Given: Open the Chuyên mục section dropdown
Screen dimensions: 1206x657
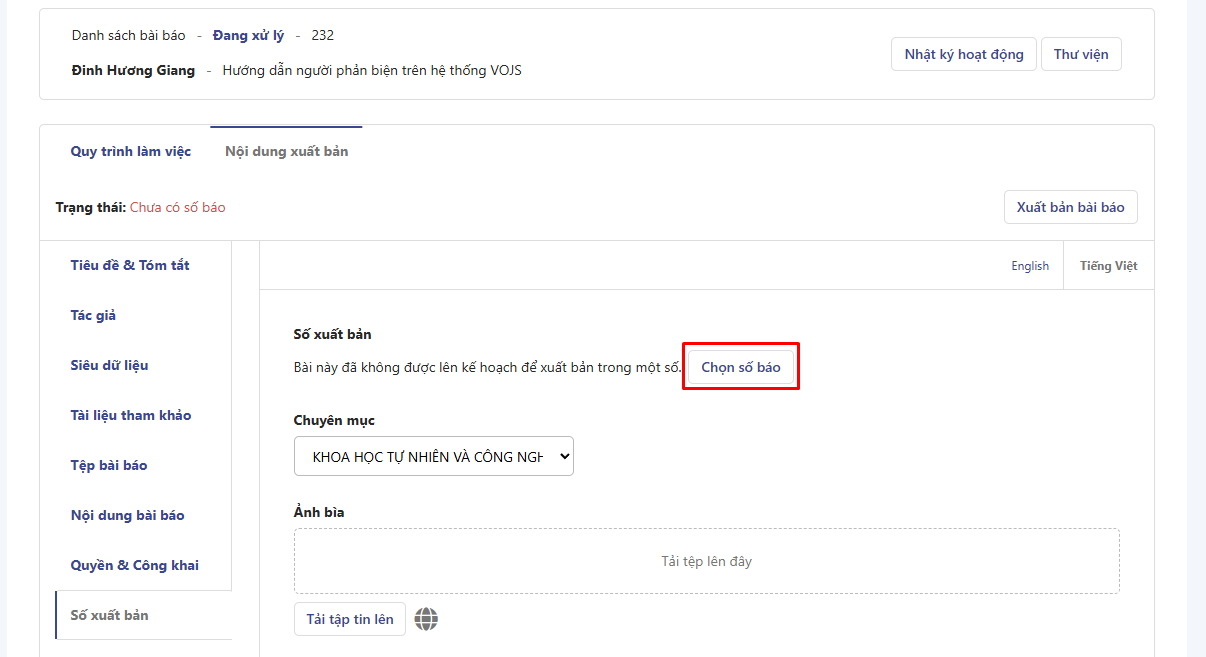Looking at the screenshot, I should 433,456.
